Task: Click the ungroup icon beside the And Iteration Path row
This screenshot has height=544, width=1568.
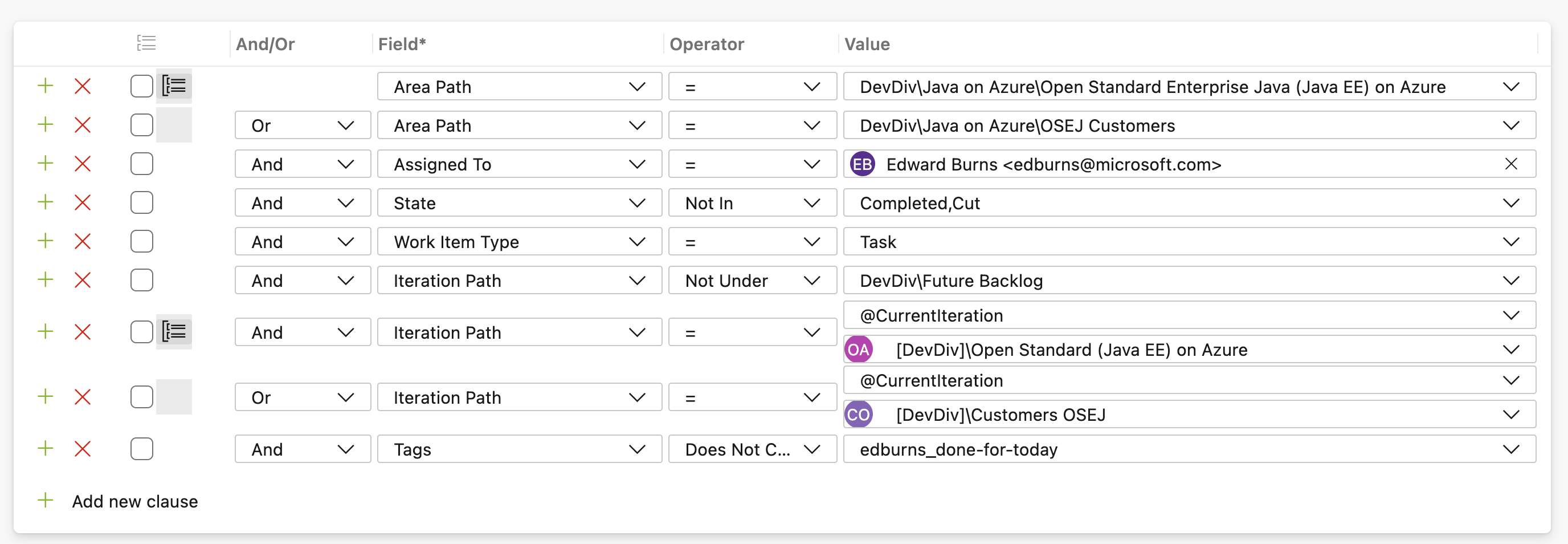Action: click(x=174, y=332)
